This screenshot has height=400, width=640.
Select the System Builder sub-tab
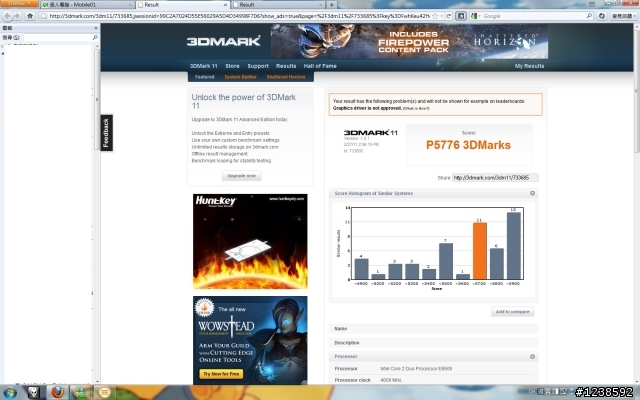click(x=240, y=77)
